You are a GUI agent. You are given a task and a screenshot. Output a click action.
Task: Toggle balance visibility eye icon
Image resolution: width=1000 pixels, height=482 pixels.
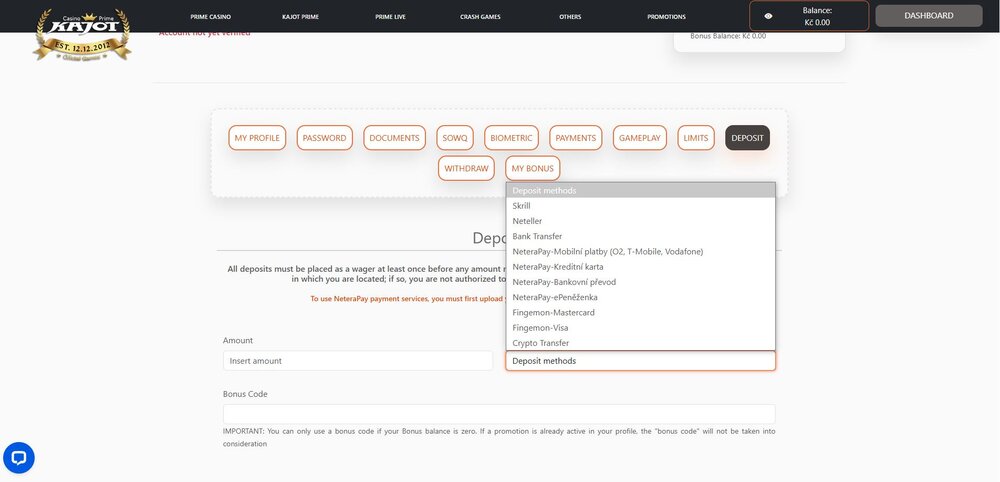tap(768, 16)
